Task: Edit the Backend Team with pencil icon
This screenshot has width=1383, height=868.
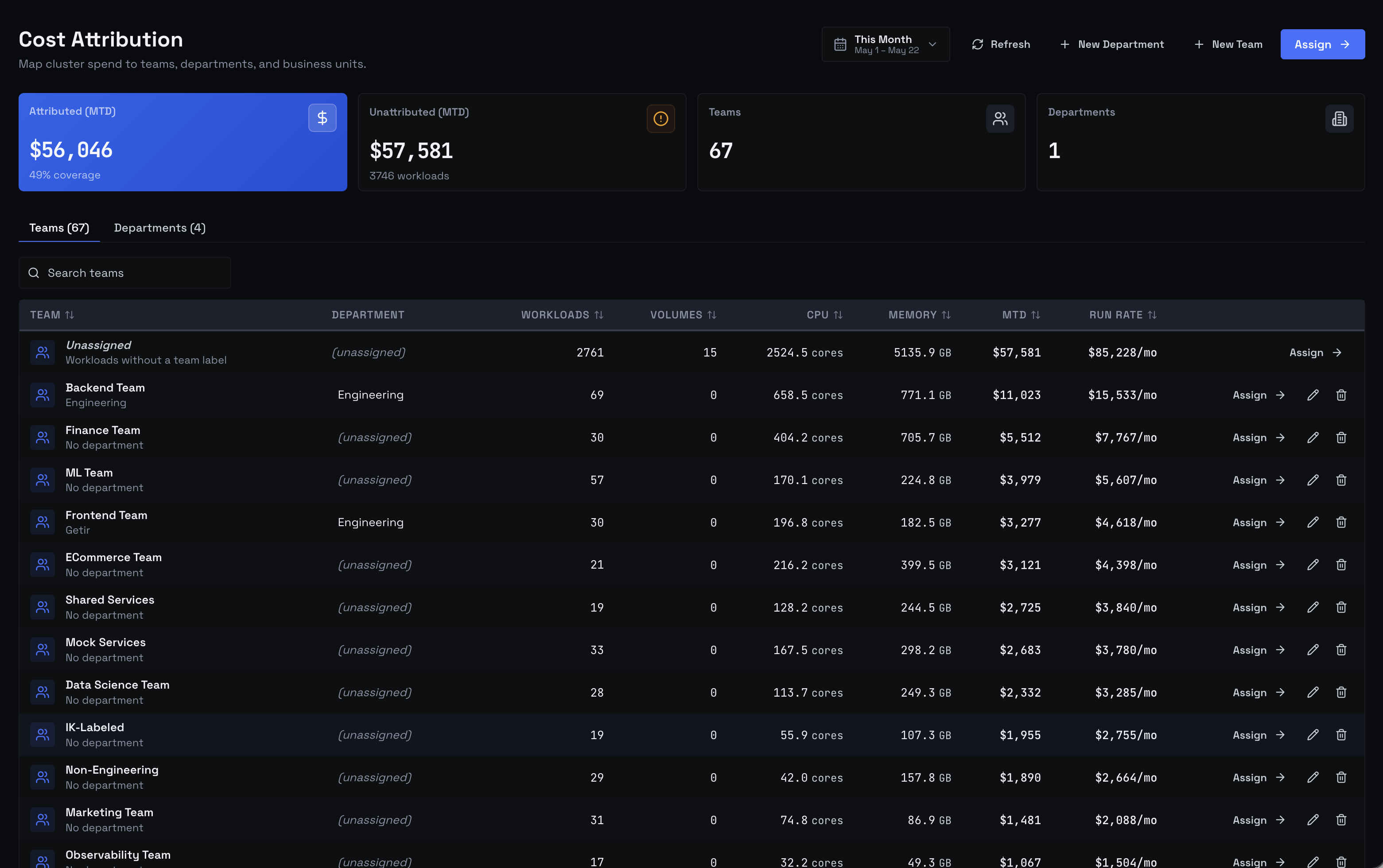Action: tap(1313, 395)
